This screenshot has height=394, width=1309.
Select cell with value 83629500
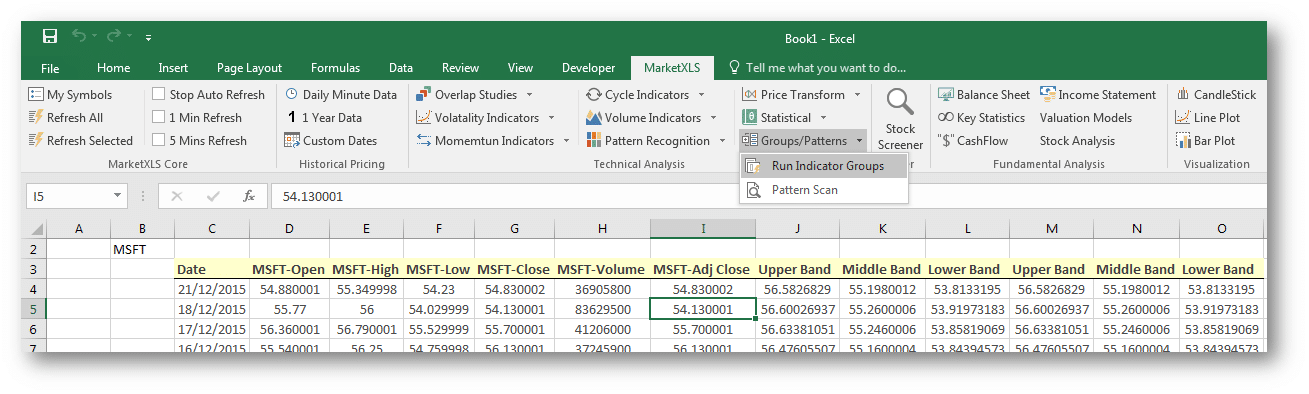pyautogui.click(x=601, y=309)
